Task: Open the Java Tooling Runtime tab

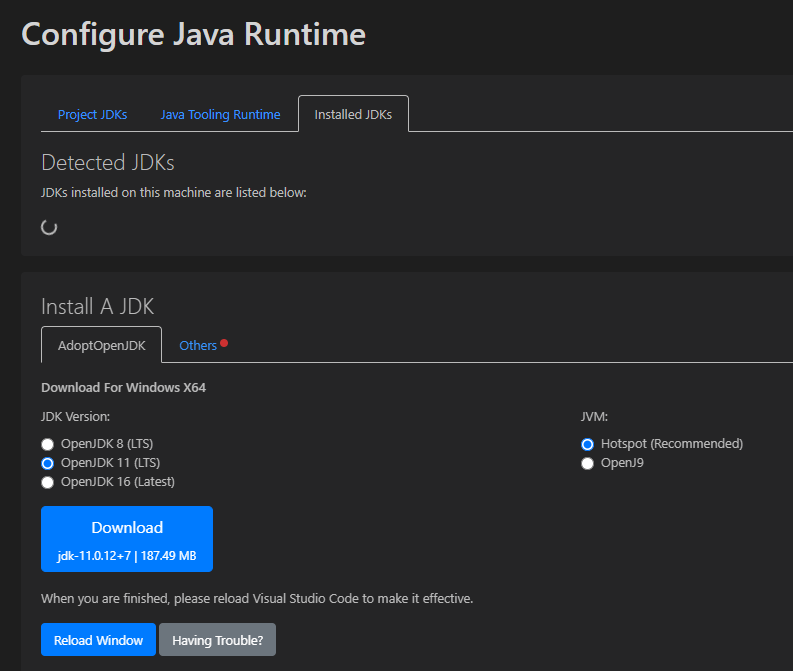Action: pos(220,115)
